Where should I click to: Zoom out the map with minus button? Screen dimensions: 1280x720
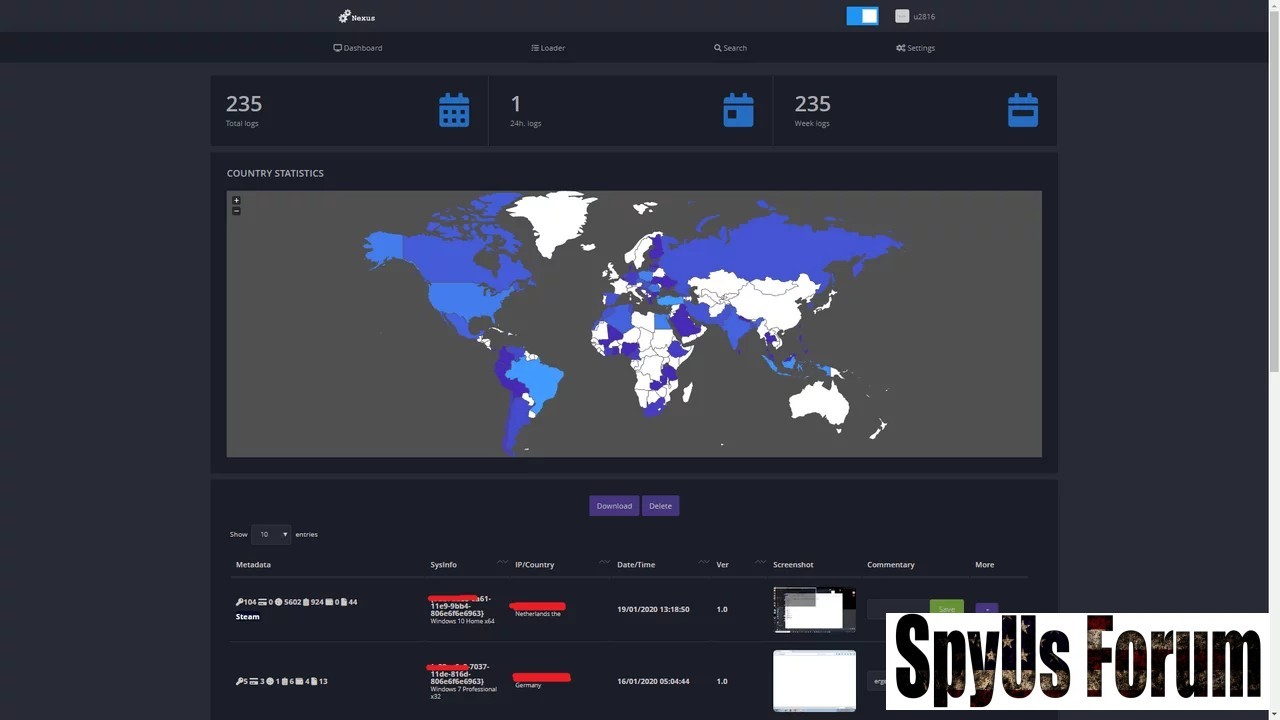[x=236, y=211]
